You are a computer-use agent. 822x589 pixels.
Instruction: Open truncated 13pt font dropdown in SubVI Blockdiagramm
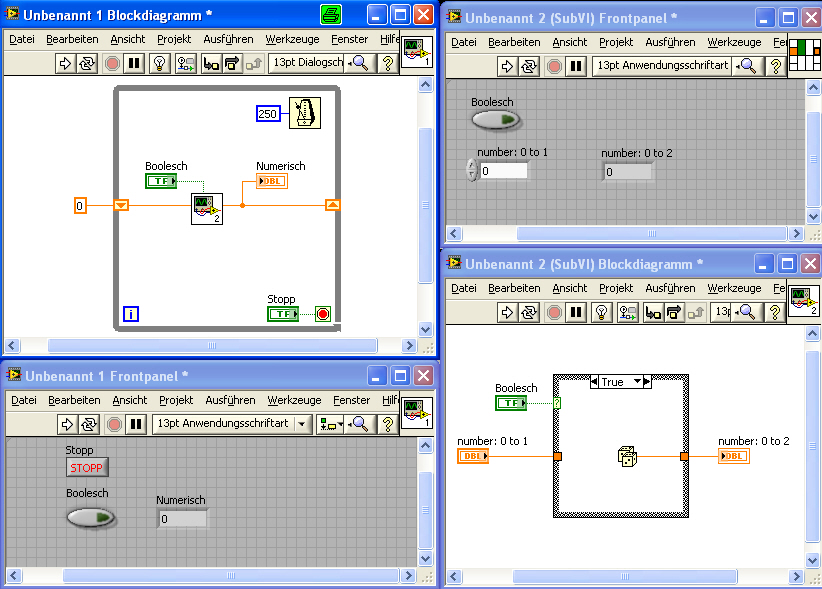pyautogui.click(x=722, y=312)
